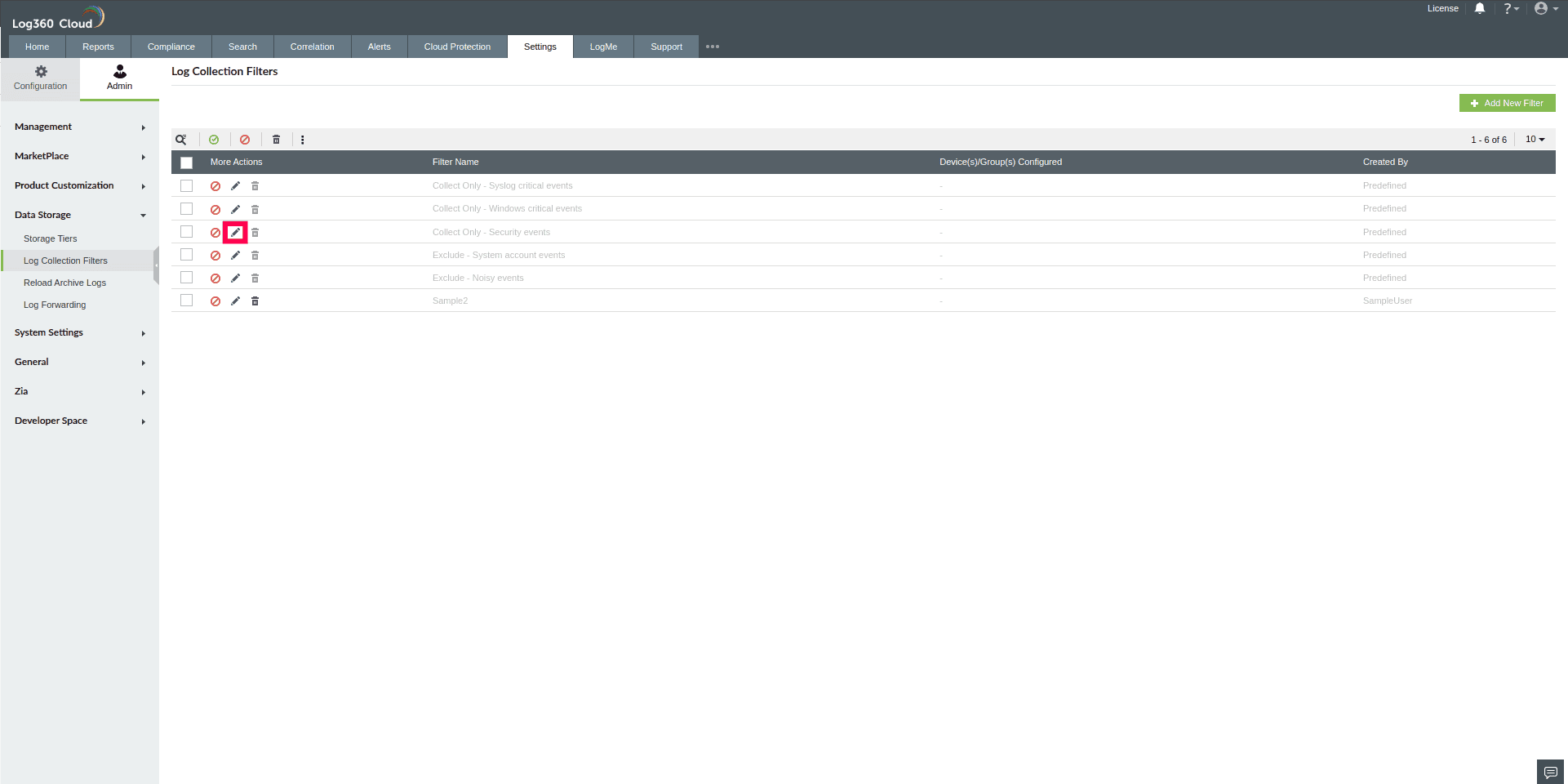Open the search filter in the table toolbar
This screenshot has height=784, width=1568.
click(181, 140)
